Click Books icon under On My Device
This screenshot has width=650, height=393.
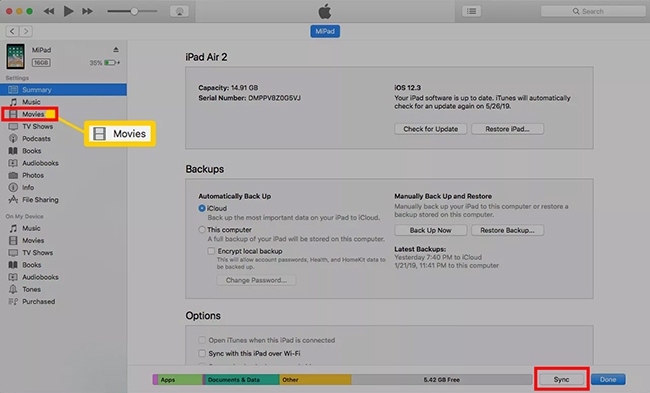tap(13, 264)
